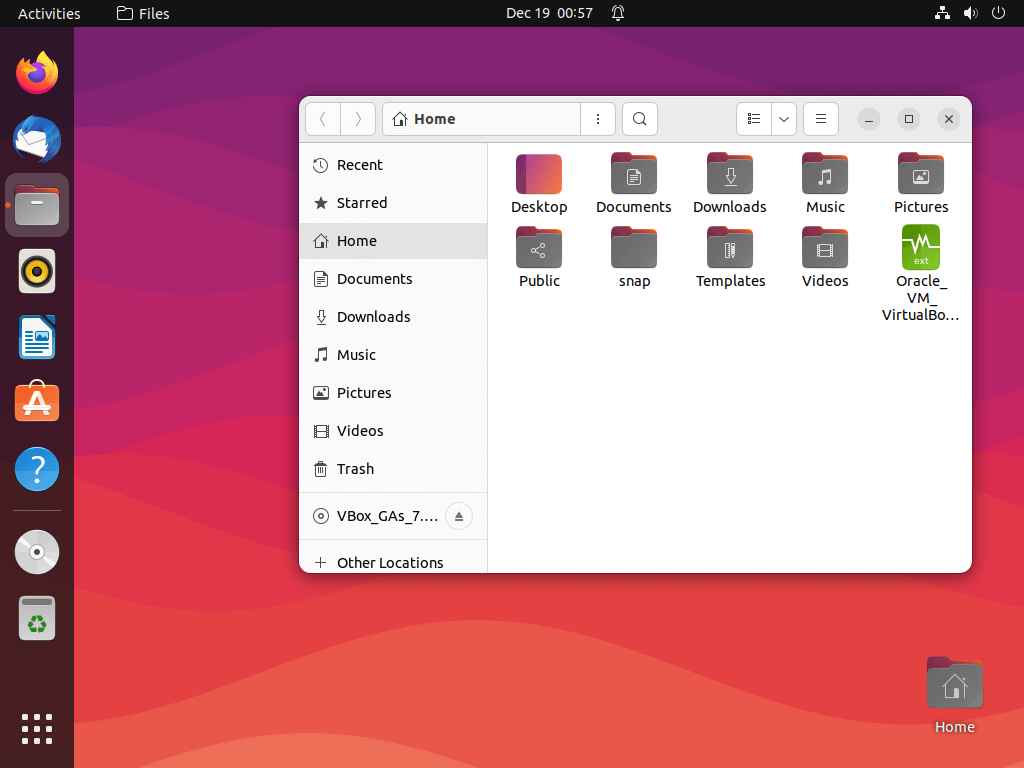Open Videos in the sidebar
1024x768 pixels.
(x=393, y=430)
